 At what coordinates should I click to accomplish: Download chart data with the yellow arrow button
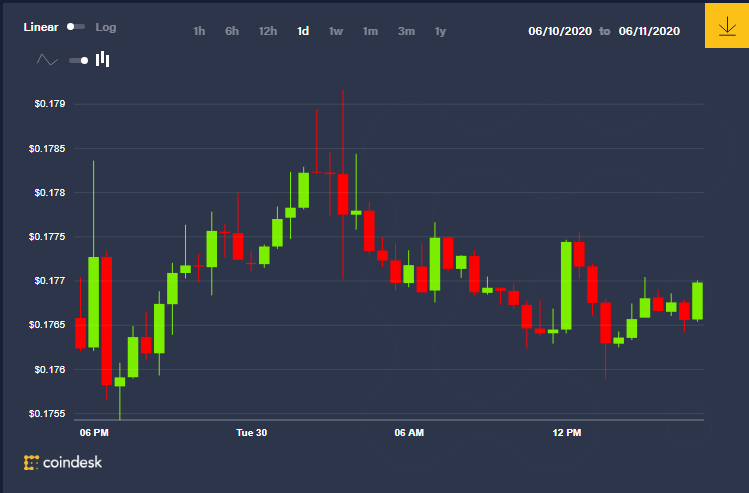[727, 26]
